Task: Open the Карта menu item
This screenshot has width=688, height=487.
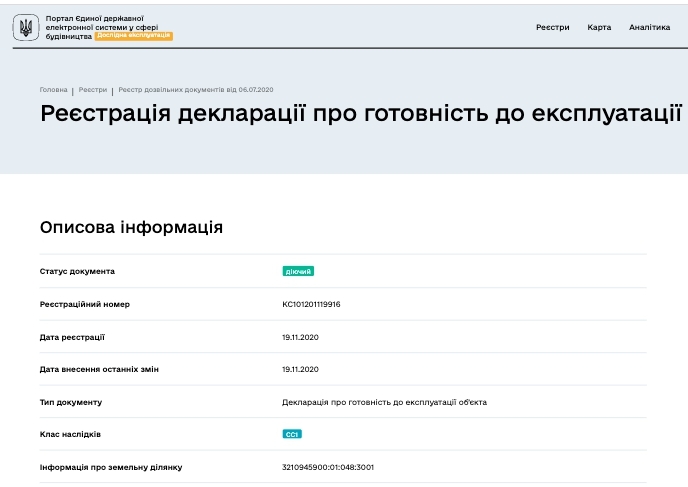Action: tap(599, 27)
